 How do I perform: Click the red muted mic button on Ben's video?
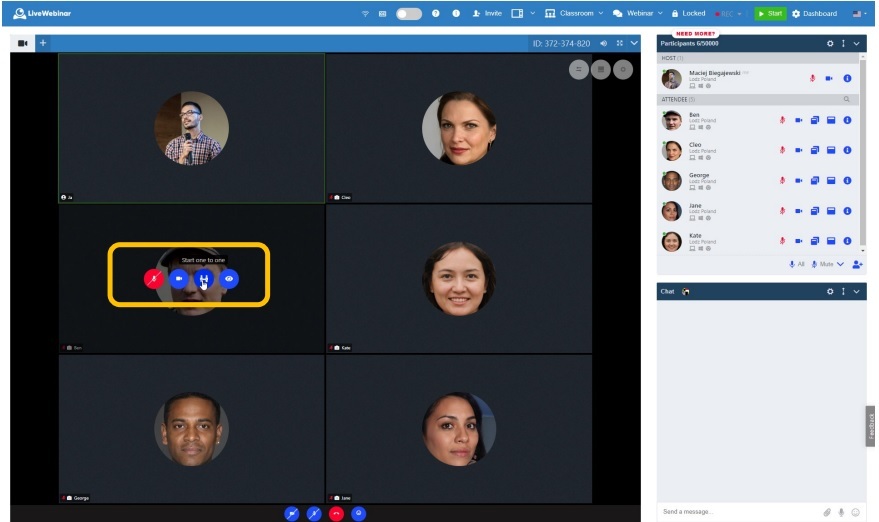154,279
